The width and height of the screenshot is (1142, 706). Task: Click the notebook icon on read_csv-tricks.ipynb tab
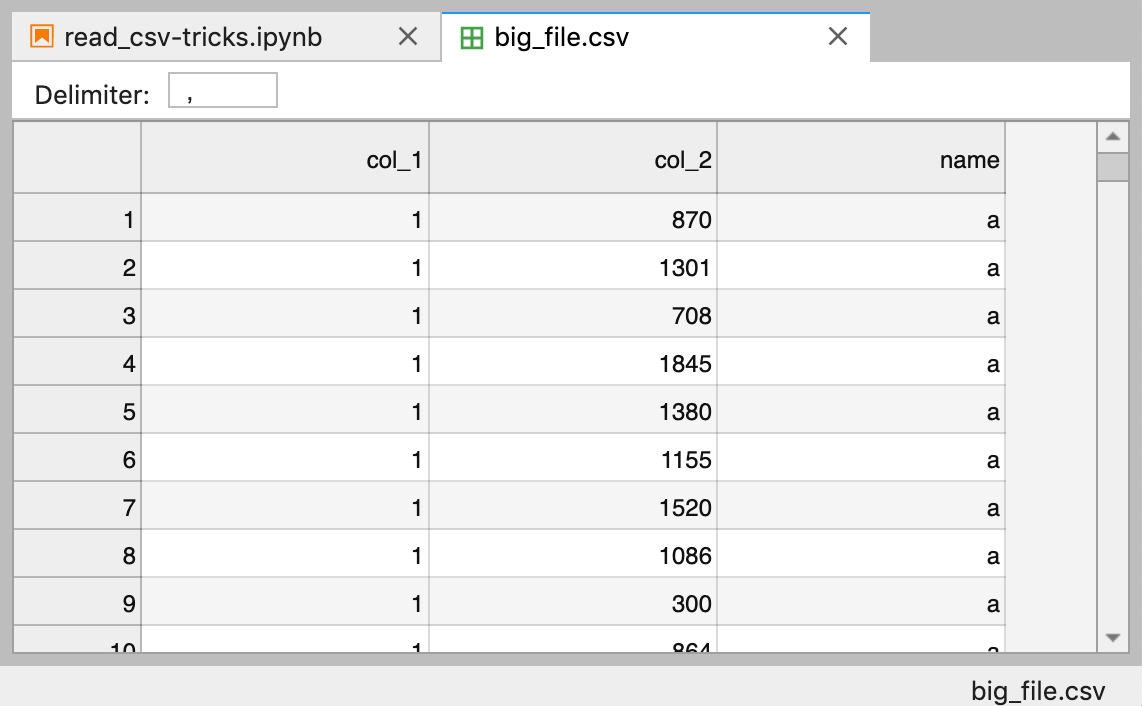[41, 36]
